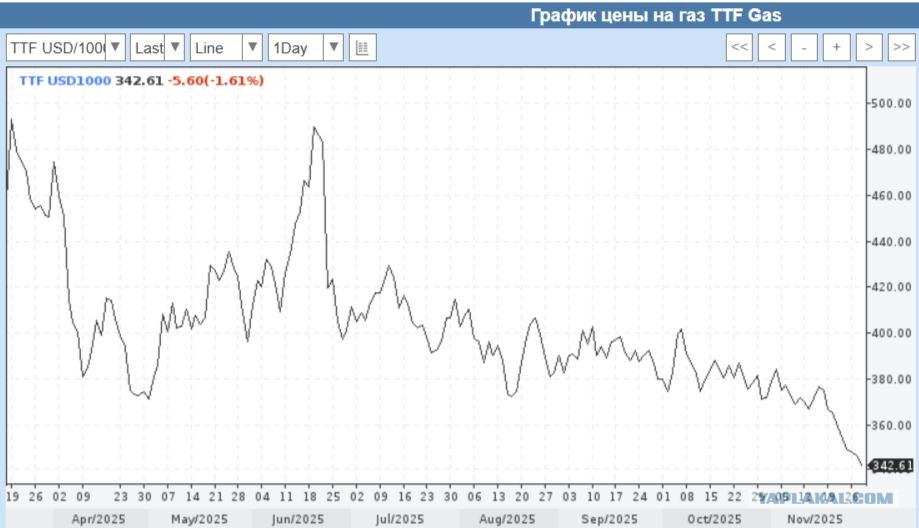
Task: Click the June peak near 490 on the line
Action: point(314,127)
